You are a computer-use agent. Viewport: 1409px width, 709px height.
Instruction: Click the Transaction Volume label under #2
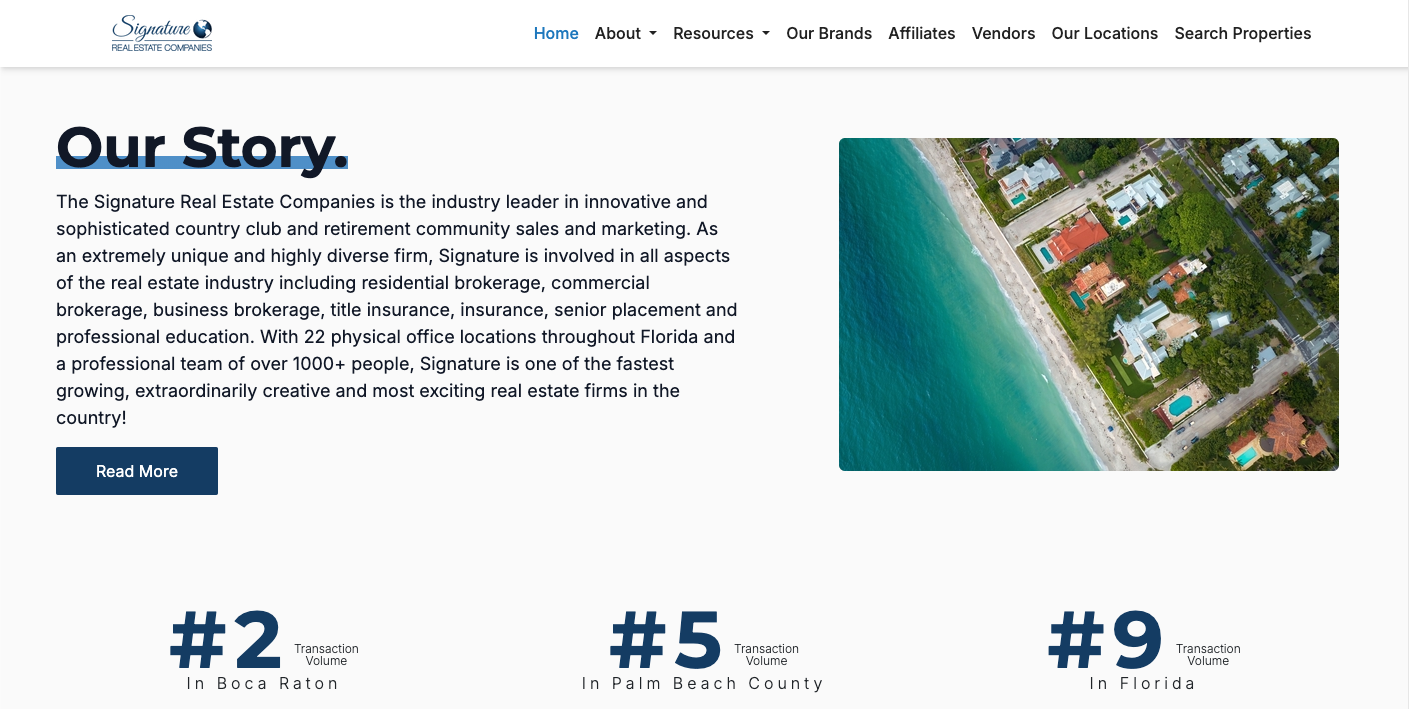(326, 654)
